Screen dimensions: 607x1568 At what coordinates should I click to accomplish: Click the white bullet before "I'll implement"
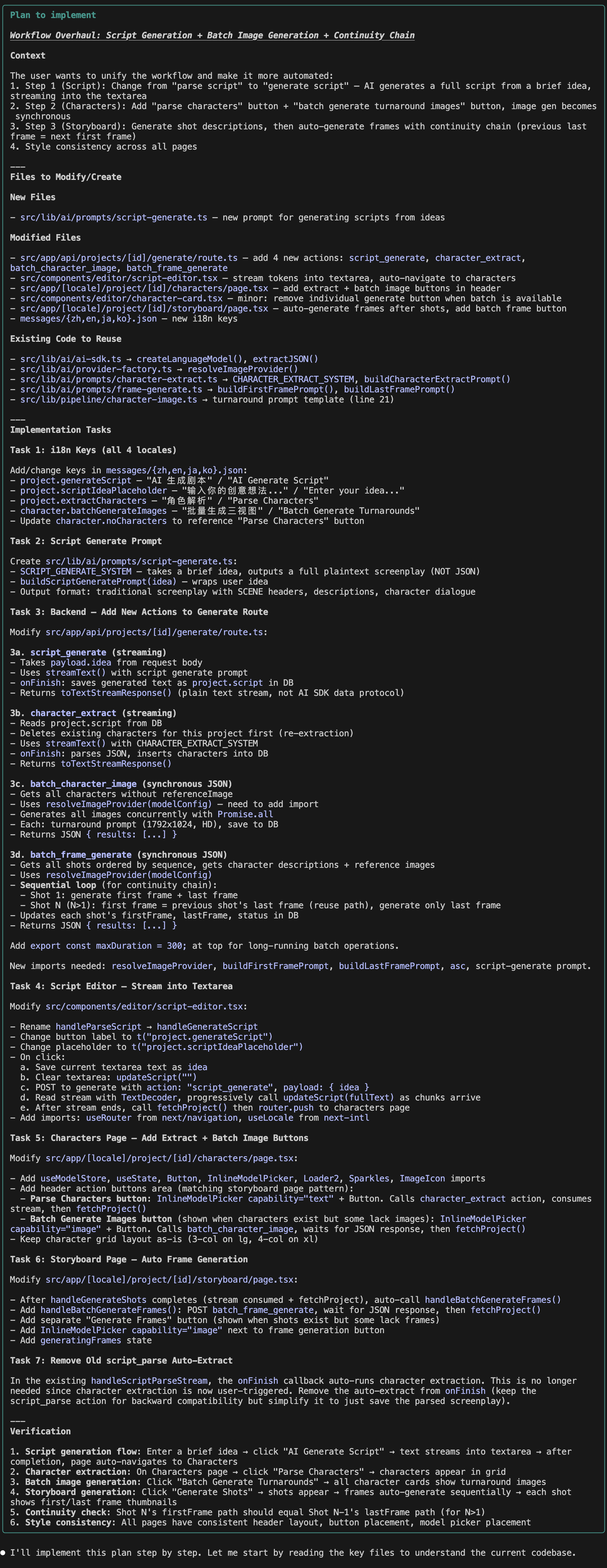[x=4, y=1553]
